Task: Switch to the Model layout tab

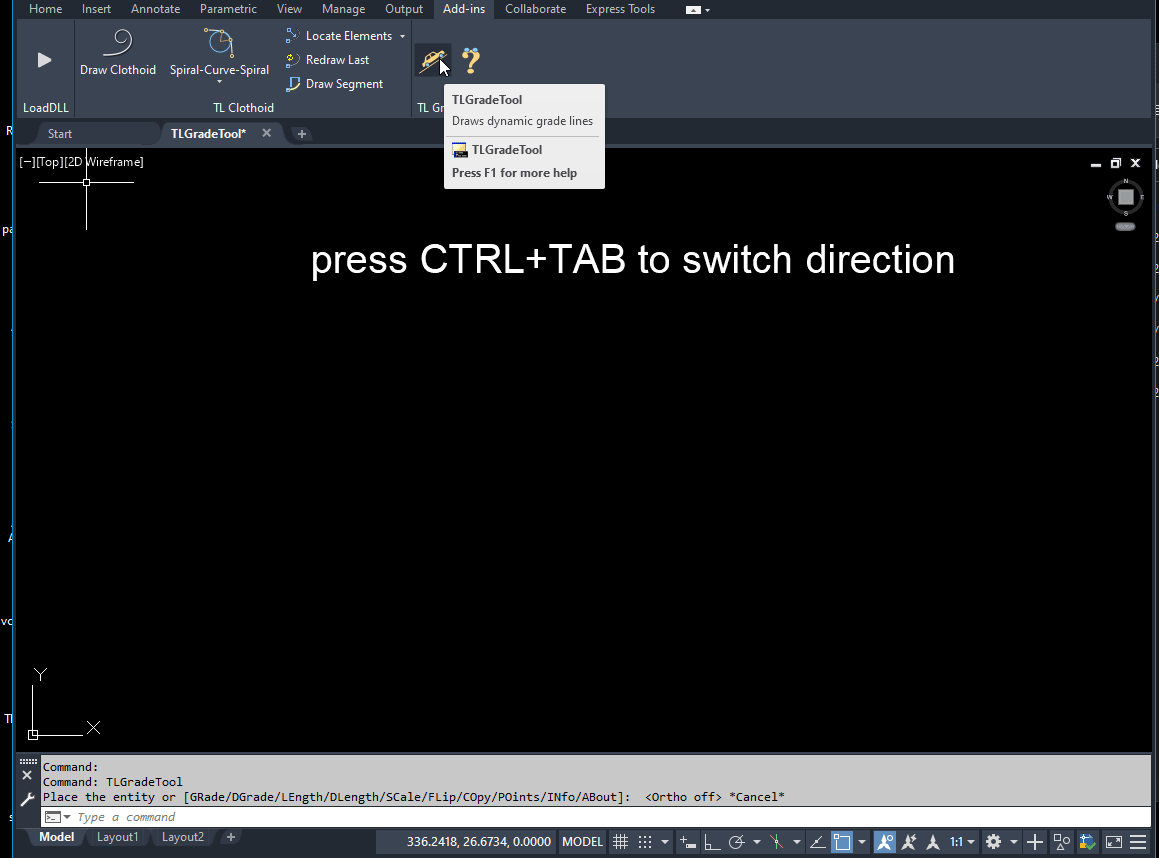Action: point(56,837)
